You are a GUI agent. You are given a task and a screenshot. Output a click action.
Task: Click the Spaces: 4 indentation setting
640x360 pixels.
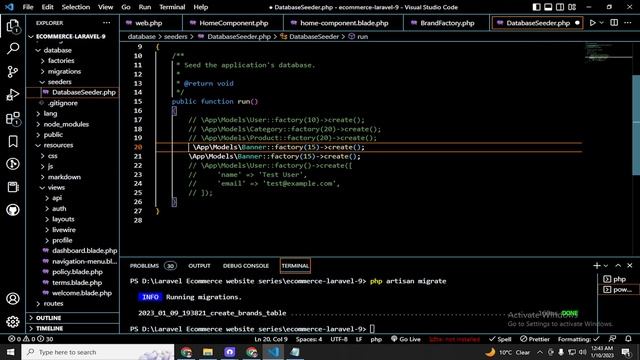(x=309, y=339)
